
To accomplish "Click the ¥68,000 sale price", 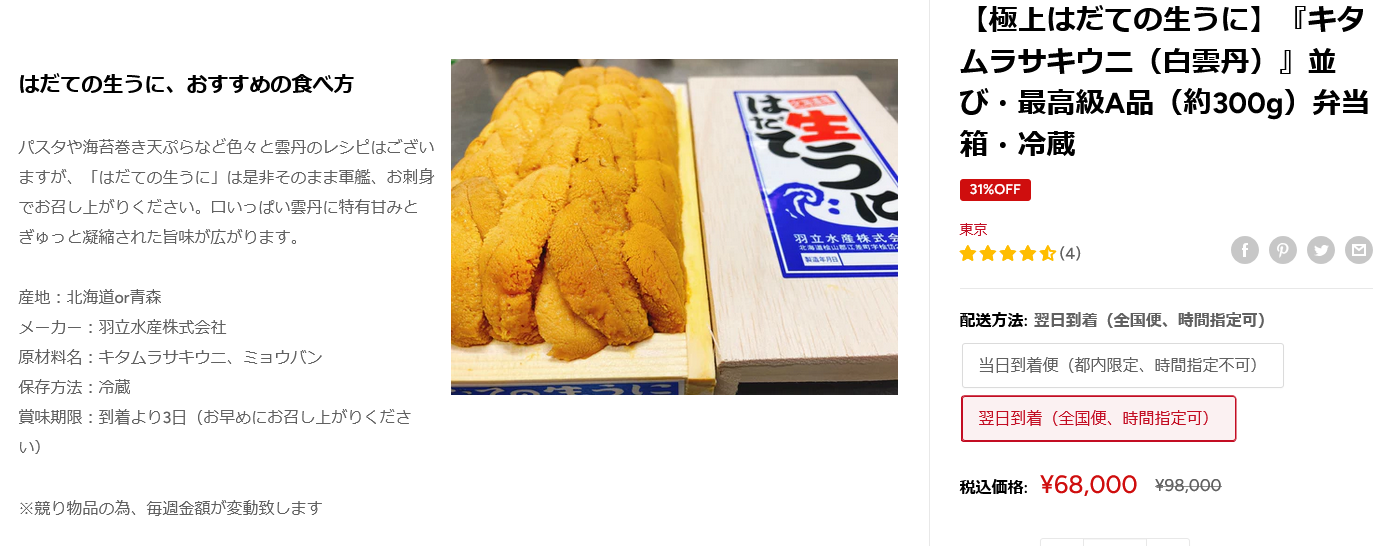I will pos(1089,485).
